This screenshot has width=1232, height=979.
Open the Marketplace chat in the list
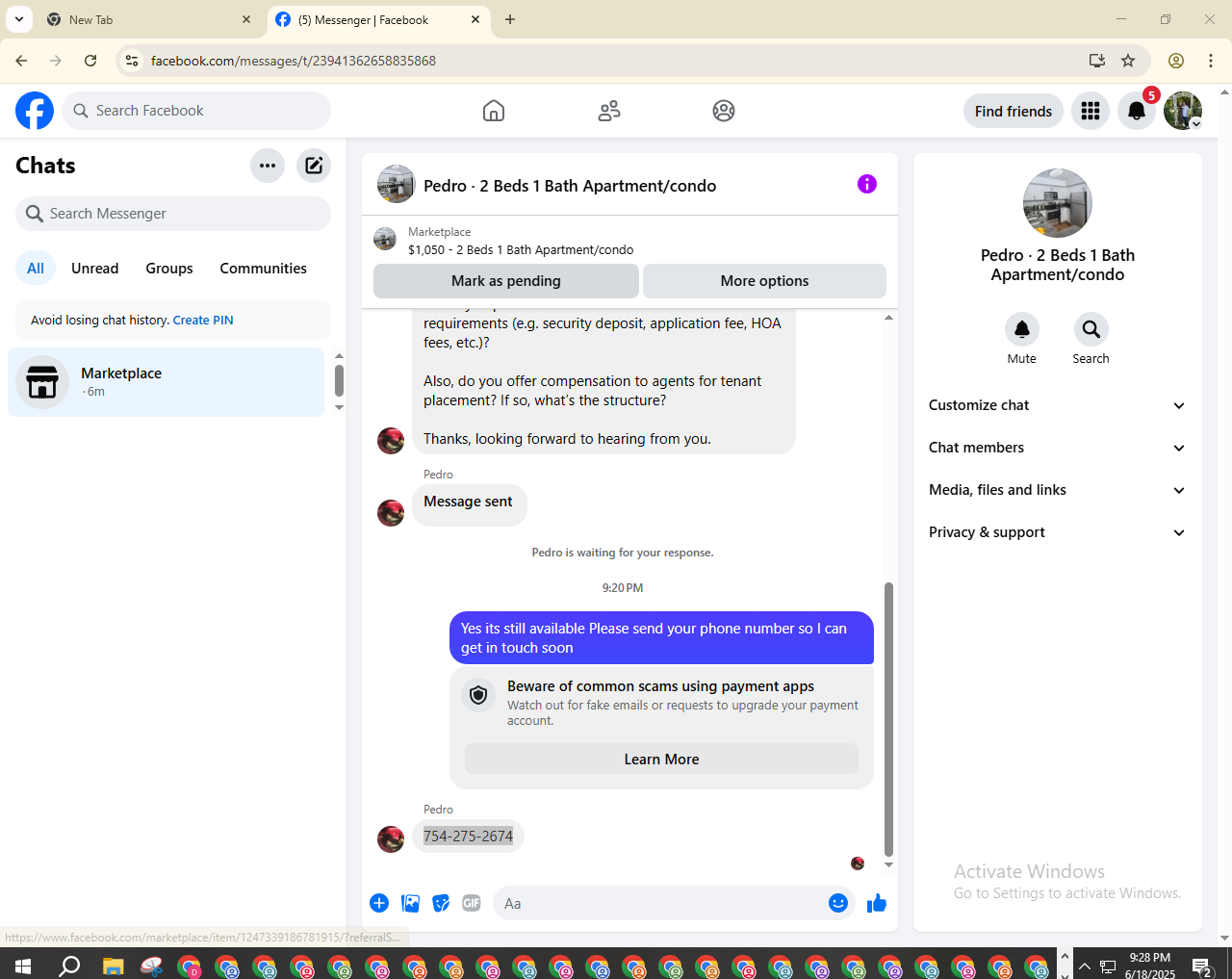tap(167, 382)
